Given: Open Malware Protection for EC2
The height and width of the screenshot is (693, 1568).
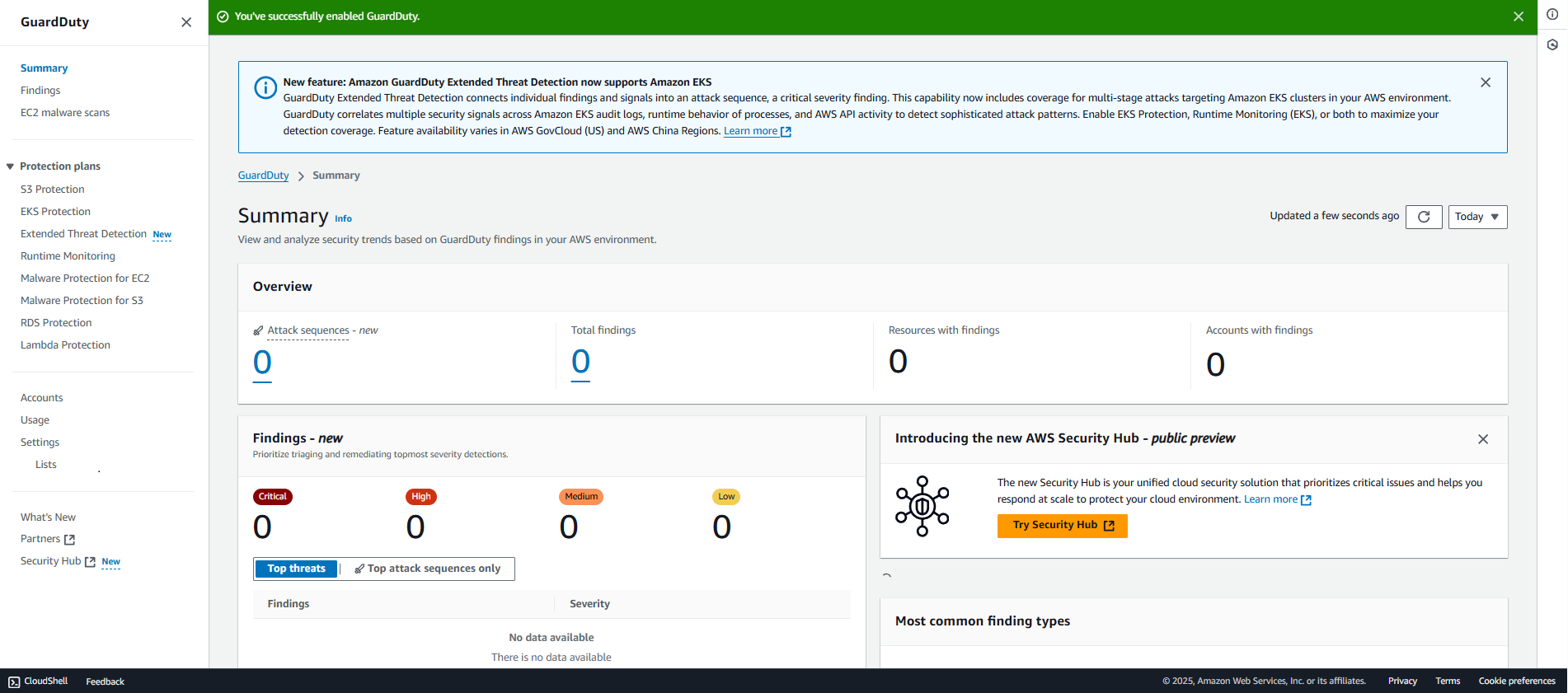Looking at the screenshot, I should click(85, 279).
